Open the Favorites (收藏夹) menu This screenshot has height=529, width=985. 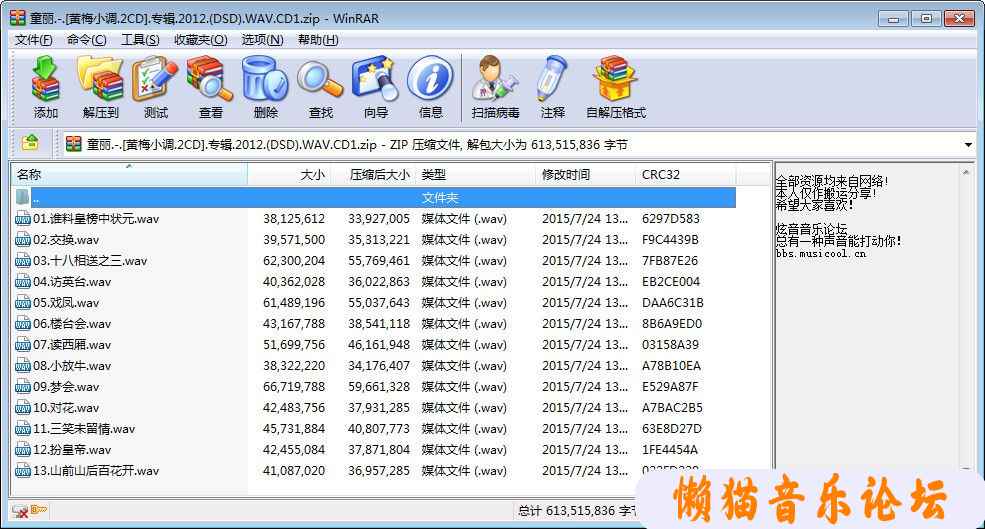(199, 40)
